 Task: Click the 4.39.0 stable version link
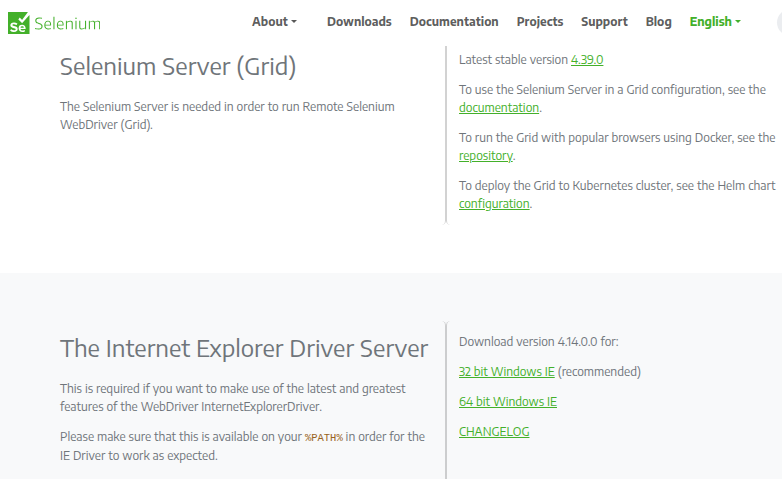(x=587, y=60)
